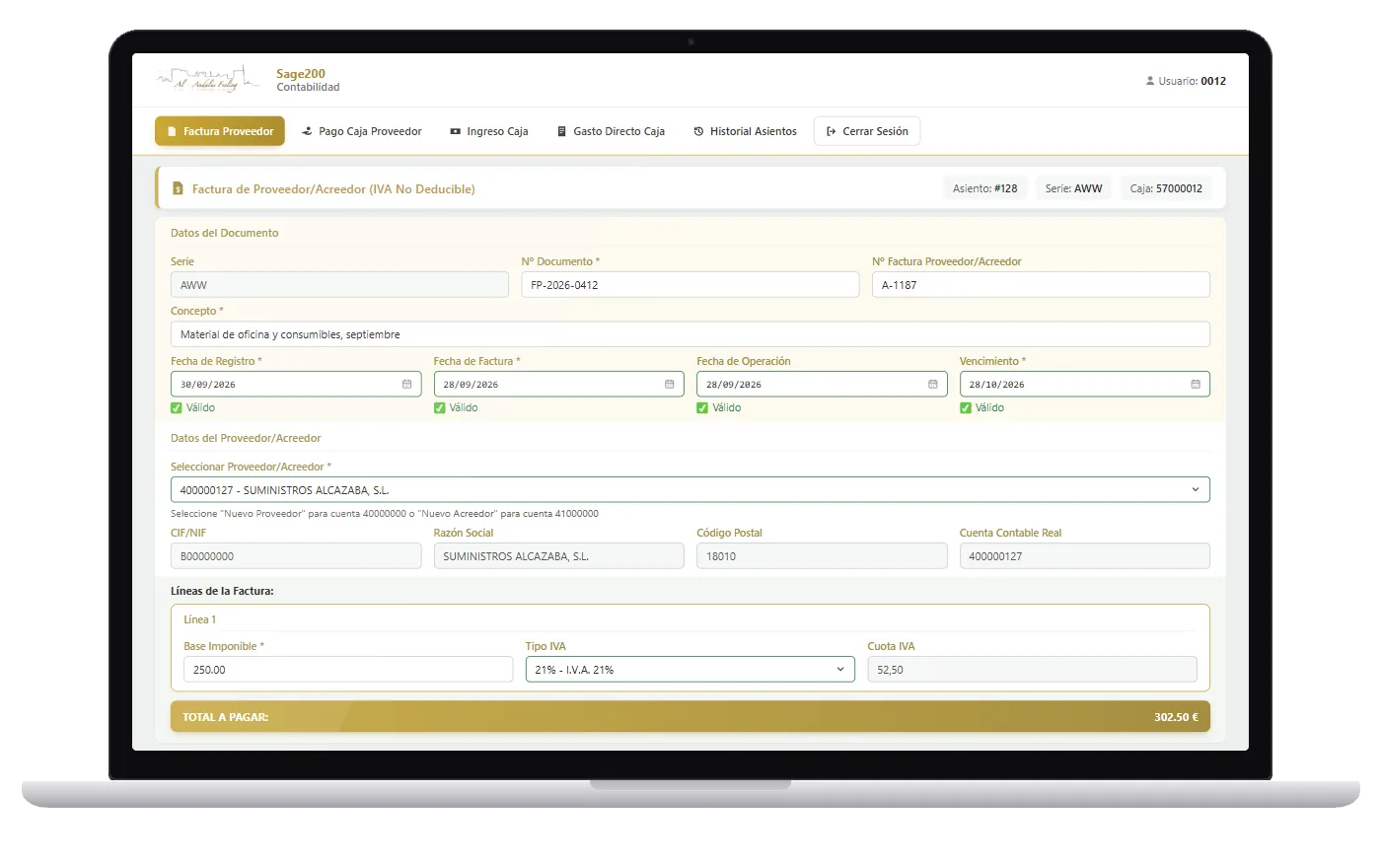Edit Nº Factura Proveedor/Acreedor field
The image size is (1381, 868).
coord(1041,284)
